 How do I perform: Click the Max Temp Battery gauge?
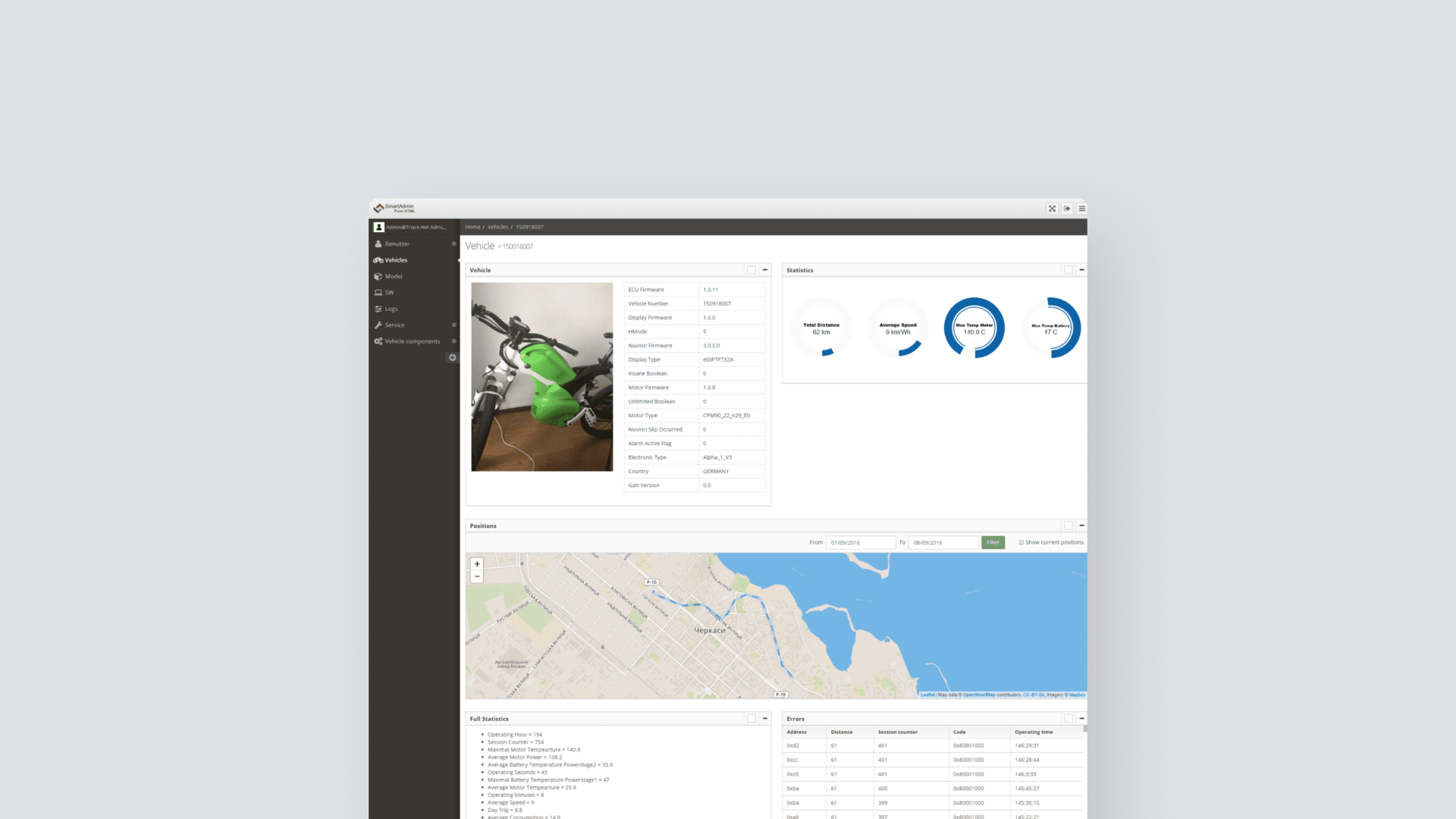[x=1051, y=328]
